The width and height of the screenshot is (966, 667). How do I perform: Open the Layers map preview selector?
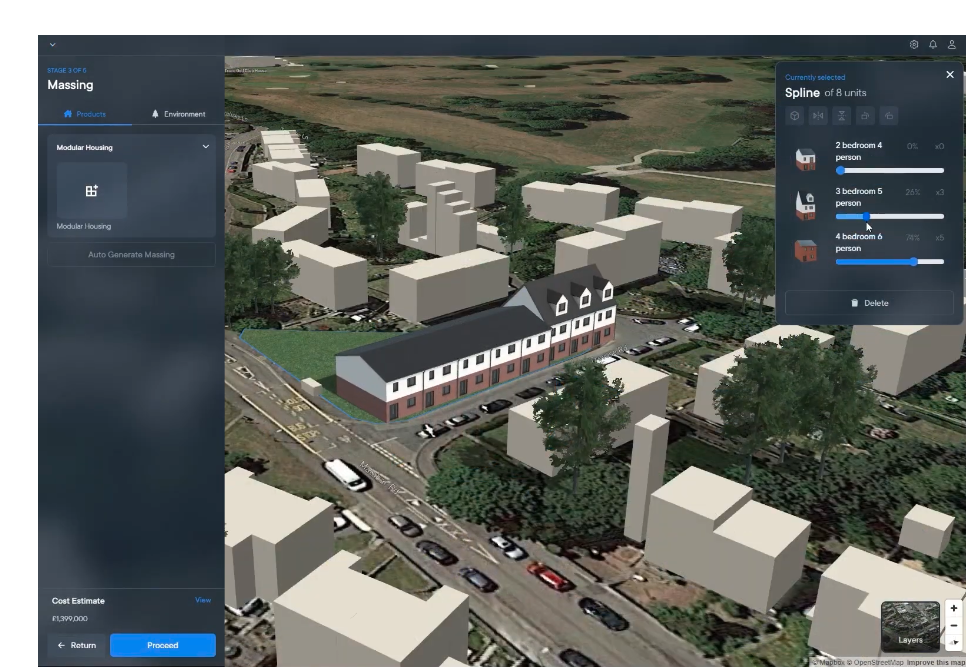point(910,625)
